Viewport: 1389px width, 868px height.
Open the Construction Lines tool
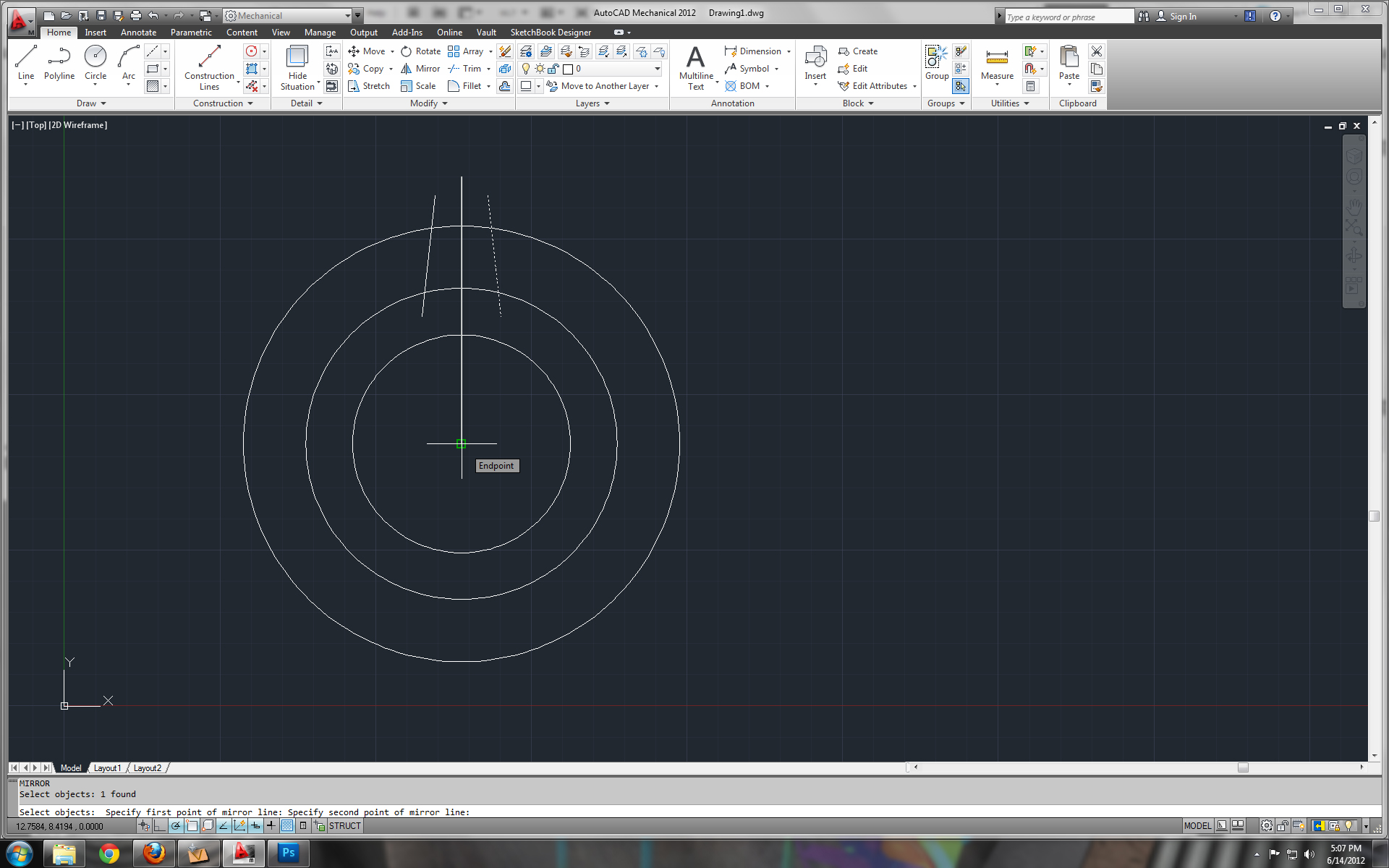tap(209, 67)
